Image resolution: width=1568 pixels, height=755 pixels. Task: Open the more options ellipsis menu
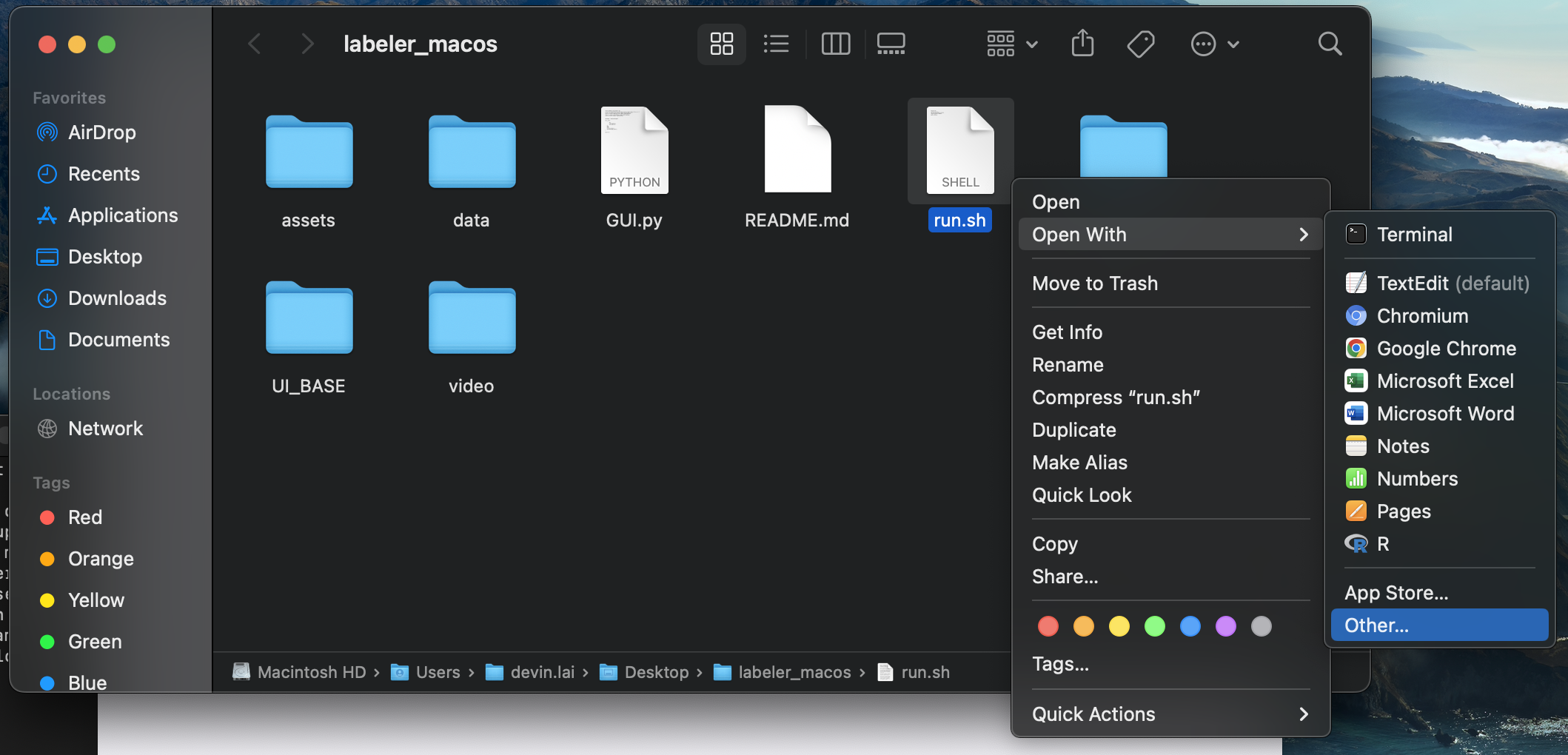click(1214, 44)
